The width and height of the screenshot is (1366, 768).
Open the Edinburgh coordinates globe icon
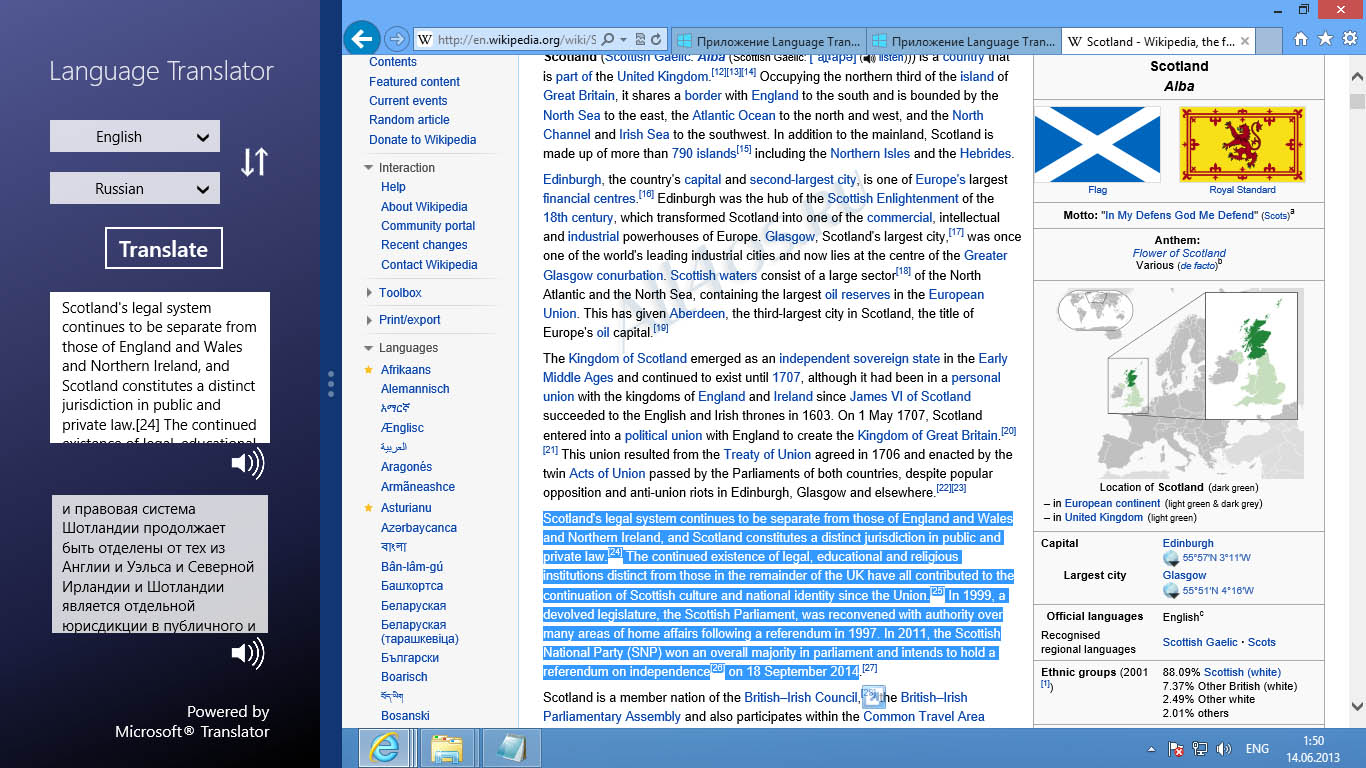pyautogui.click(x=1171, y=558)
